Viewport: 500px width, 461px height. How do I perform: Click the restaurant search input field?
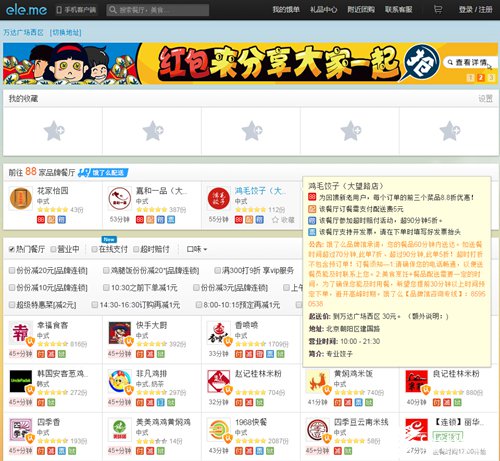pyautogui.click(x=158, y=10)
